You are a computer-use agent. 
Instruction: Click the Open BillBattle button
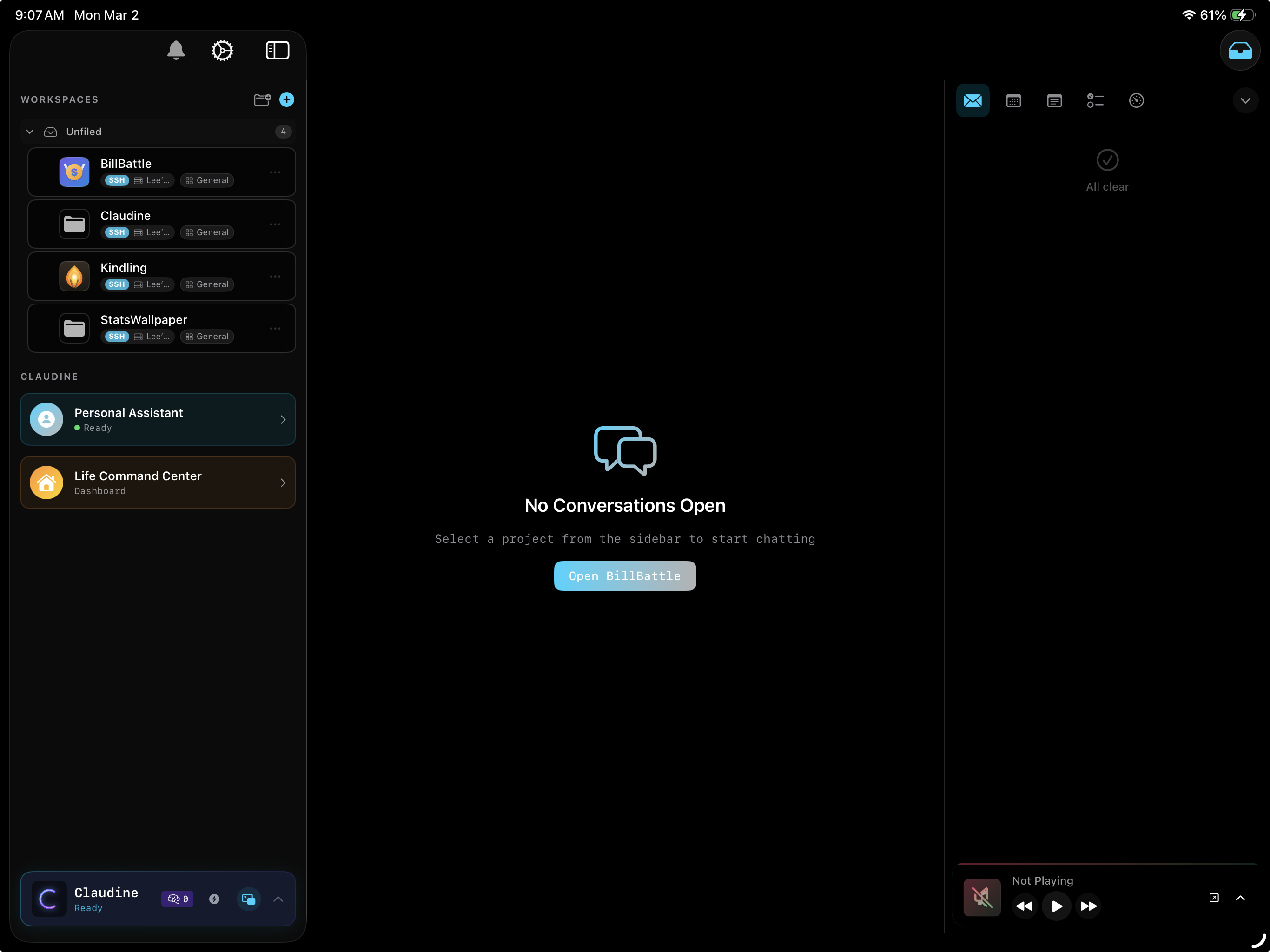(x=625, y=576)
